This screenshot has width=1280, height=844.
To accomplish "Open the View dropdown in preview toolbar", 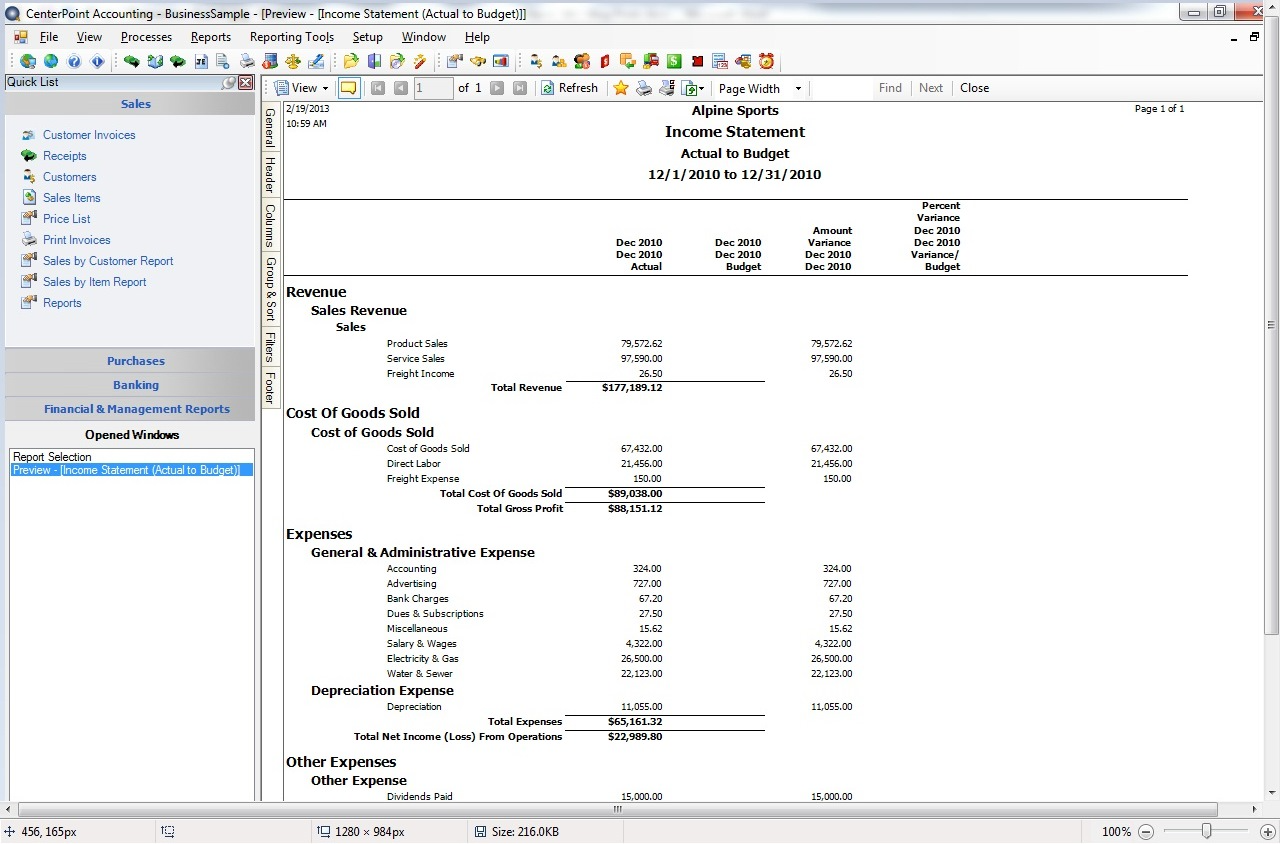I will (x=301, y=88).
